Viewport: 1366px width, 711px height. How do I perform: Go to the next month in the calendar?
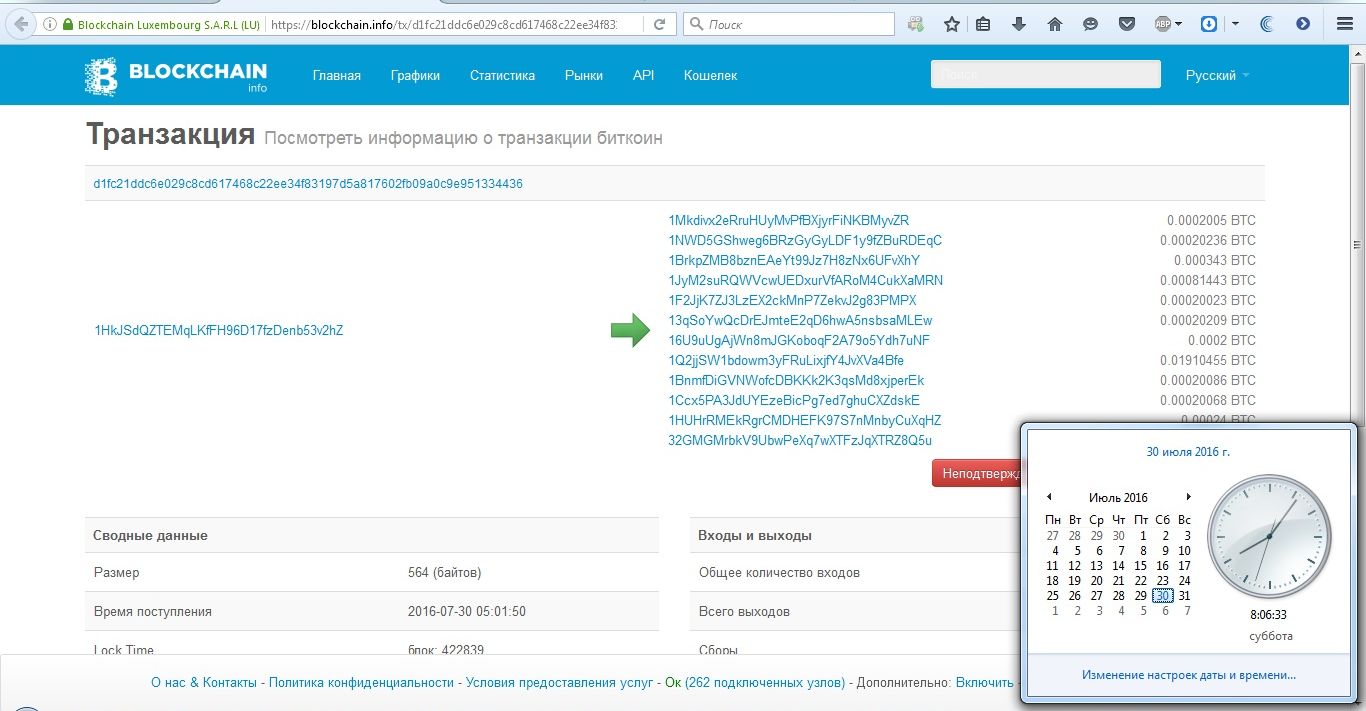pyautogui.click(x=1188, y=497)
